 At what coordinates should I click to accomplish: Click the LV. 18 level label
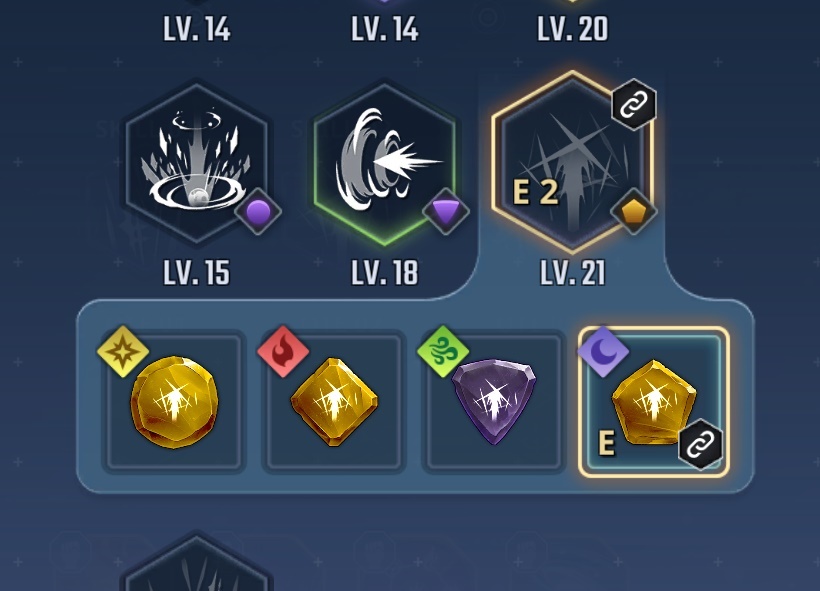coord(384,273)
